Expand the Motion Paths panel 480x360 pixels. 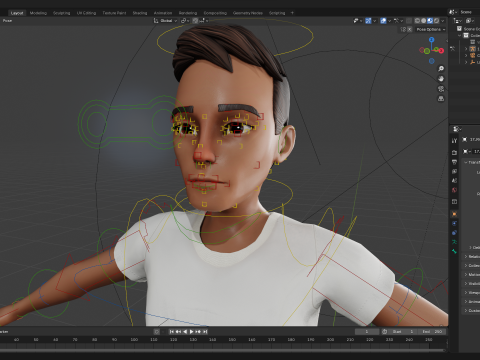pos(472,274)
